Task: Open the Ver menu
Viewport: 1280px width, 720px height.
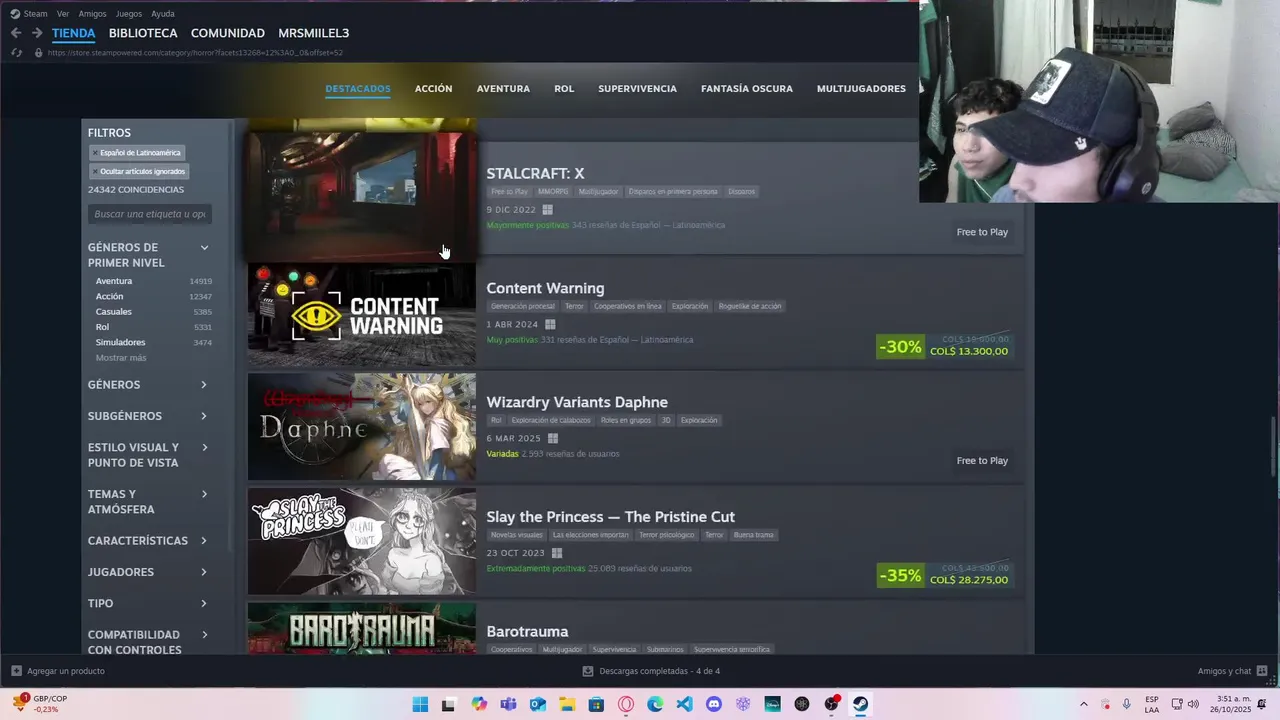Action: (x=63, y=14)
